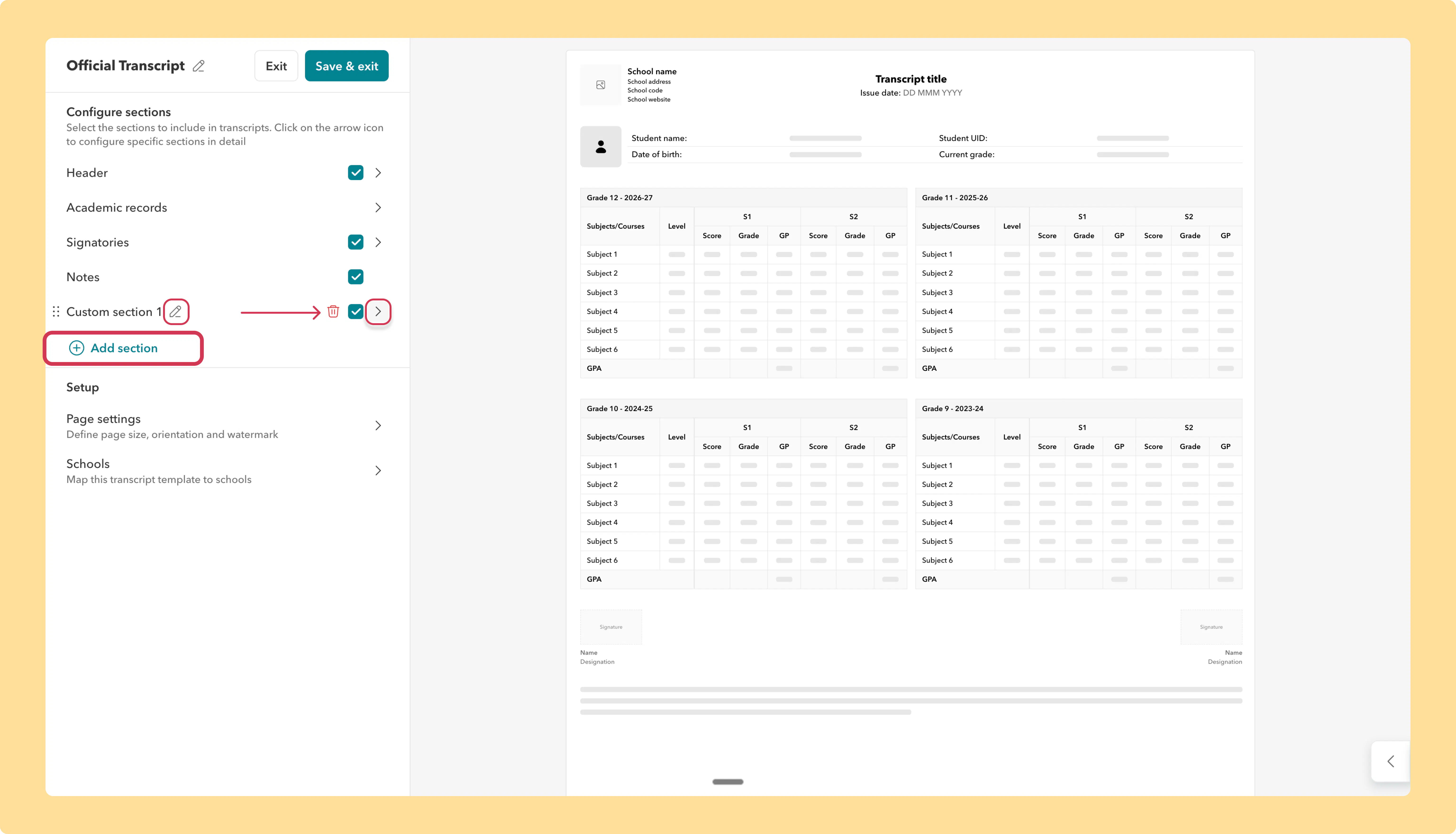This screenshot has height=834, width=1456.
Task: Click the right Signature box
Action: coord(1211,627)
